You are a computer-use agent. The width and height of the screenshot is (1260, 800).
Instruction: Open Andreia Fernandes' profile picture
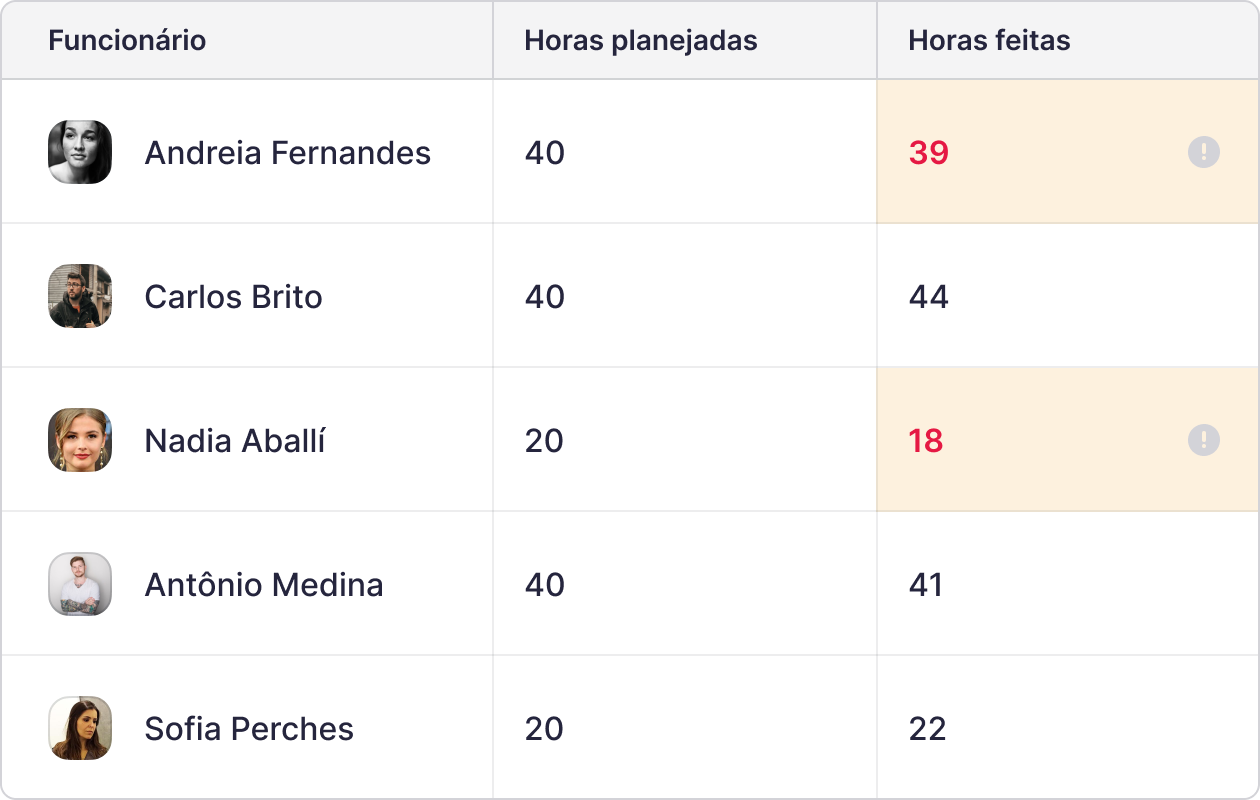[x=80, y=152]
